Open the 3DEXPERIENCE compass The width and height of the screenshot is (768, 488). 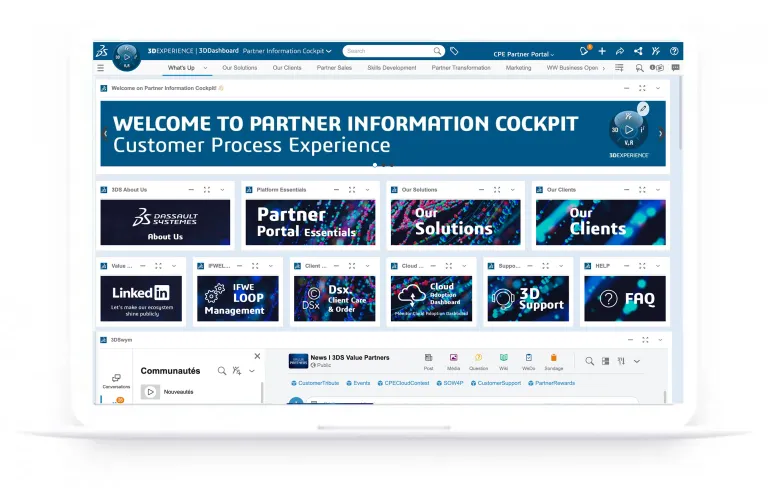click(x=127, y=57)
